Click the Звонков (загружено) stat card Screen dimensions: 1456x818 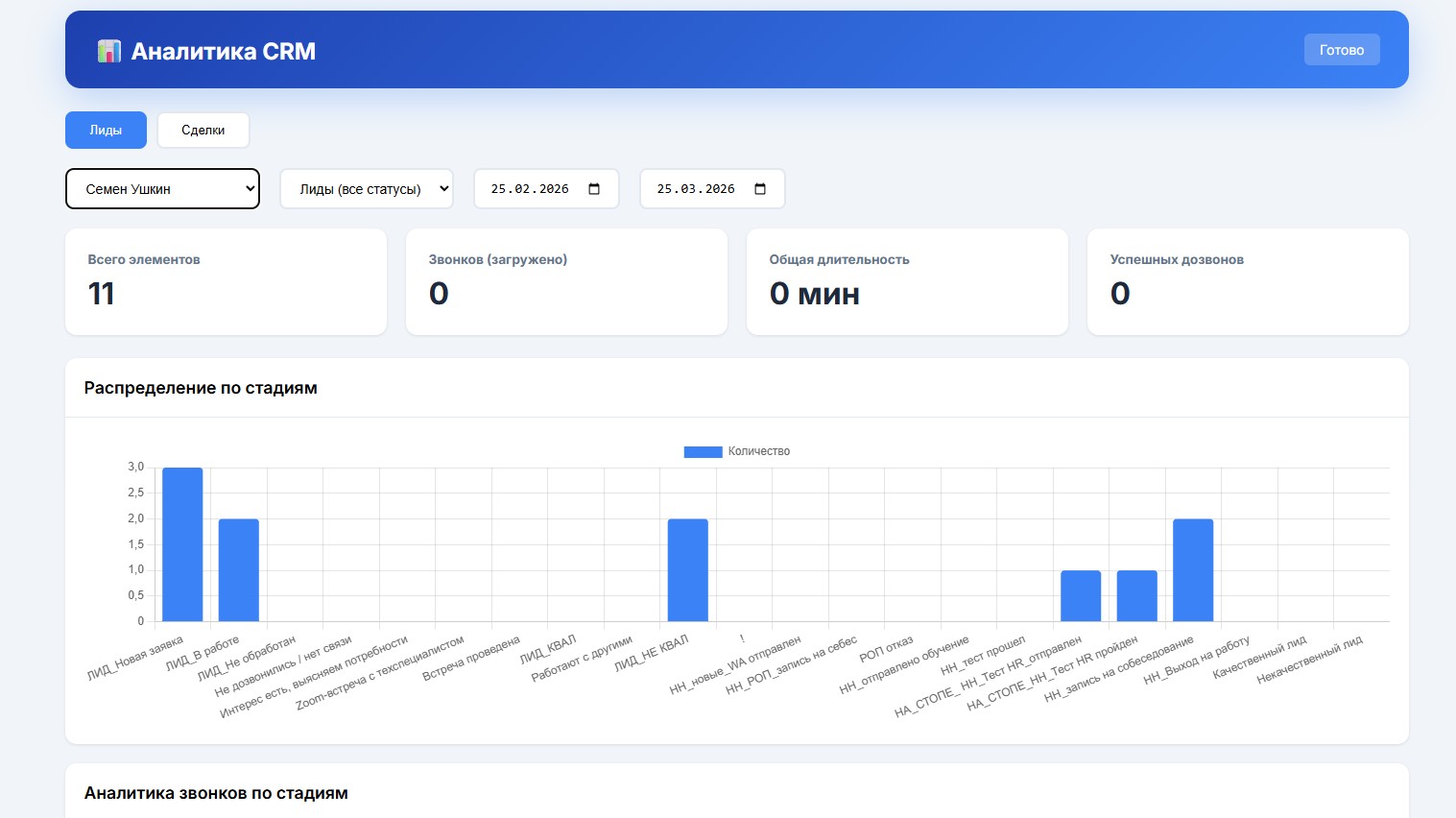[566, 281]
